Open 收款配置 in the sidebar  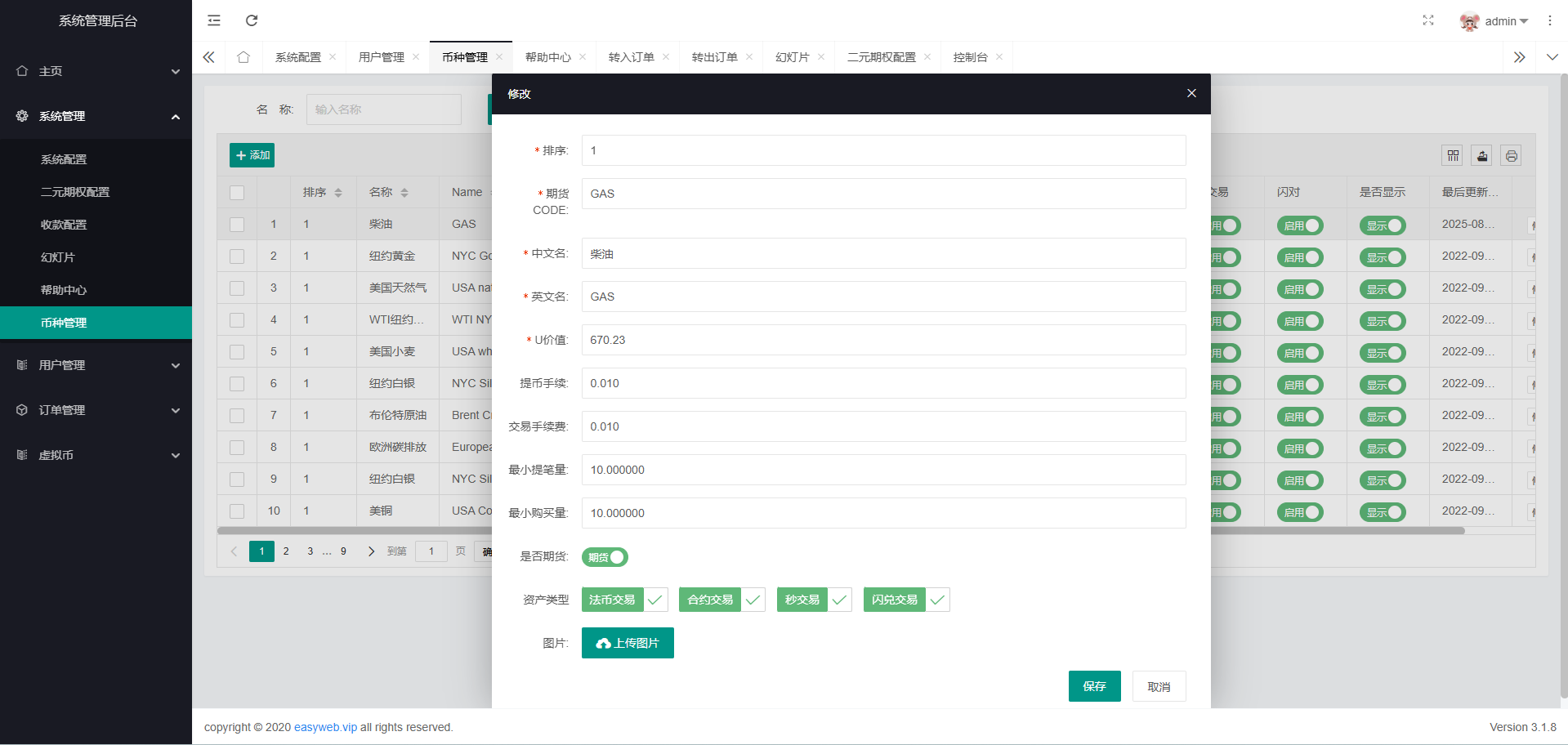point(64,225)
